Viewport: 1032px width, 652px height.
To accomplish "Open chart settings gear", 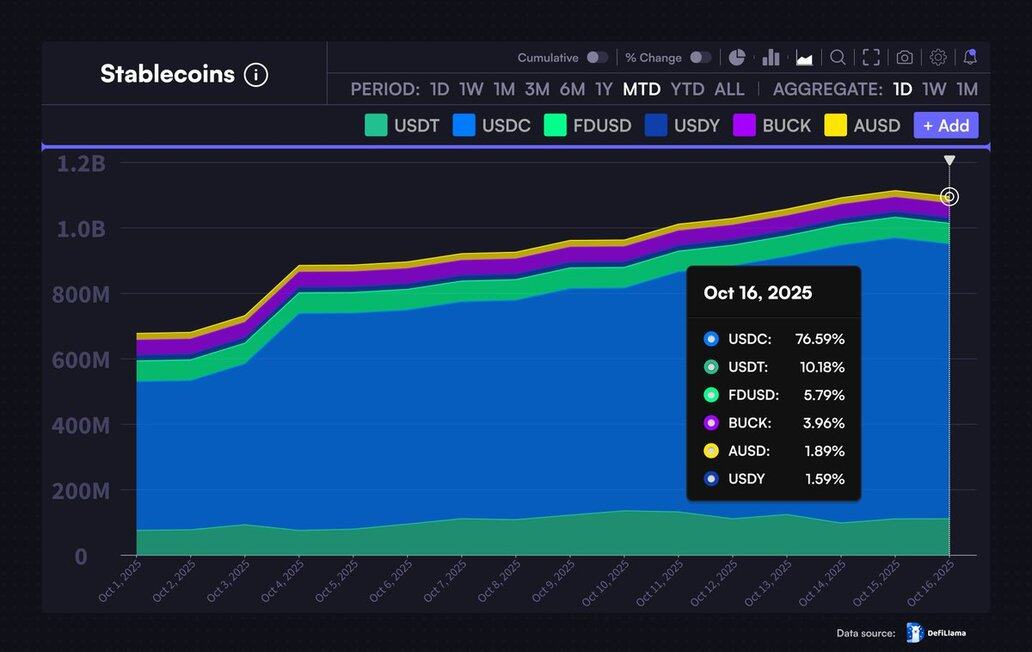I will coord(938,58).
